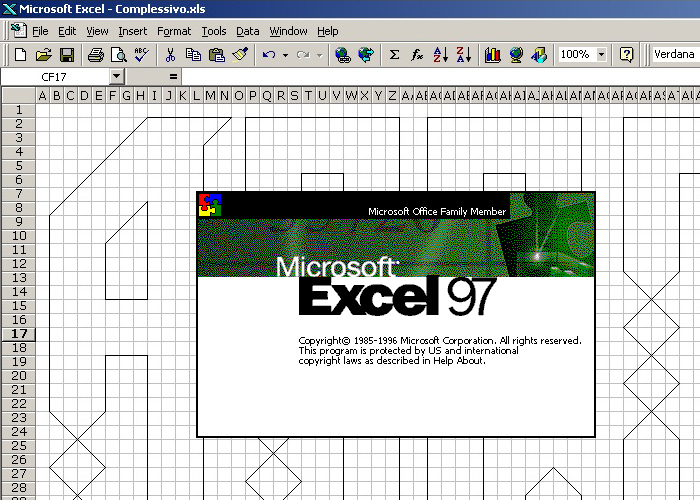Open the Tools menu
Viewport: 700px width, 500px height.
214,31
